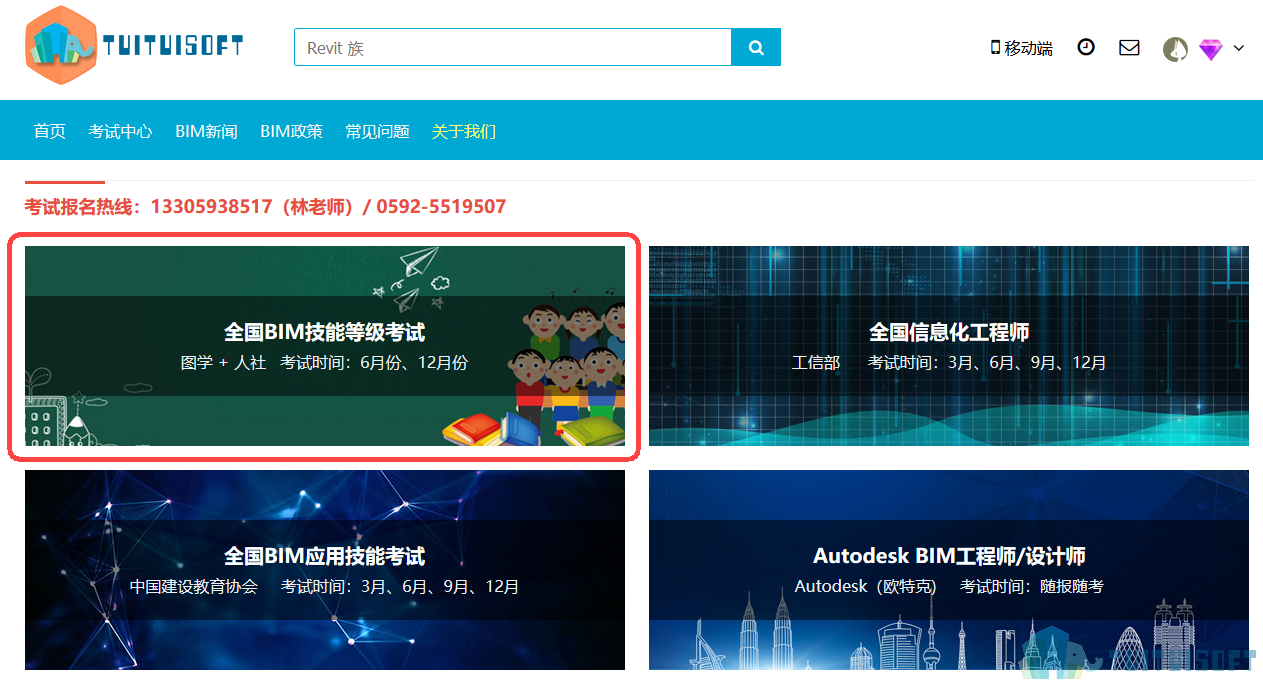The width and height of the screenshot is (1263, 682).
Task: Open the 移动端 mobile link
Action: click(1021, 48)
